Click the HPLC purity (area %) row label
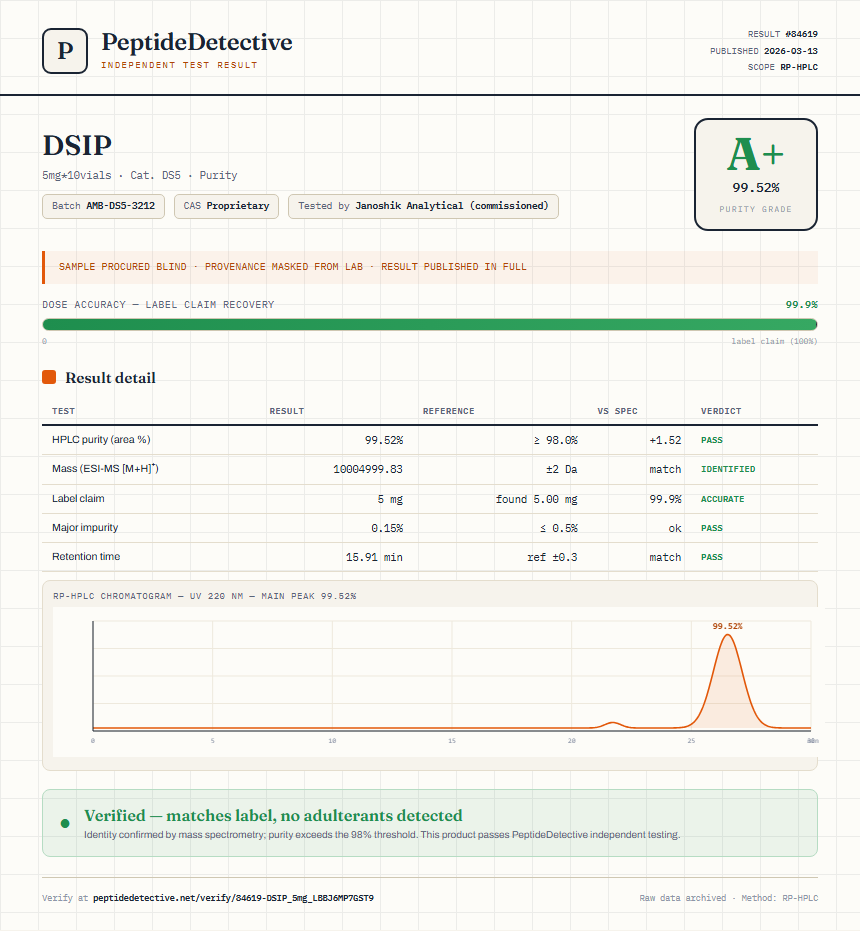 coord(101,439)
